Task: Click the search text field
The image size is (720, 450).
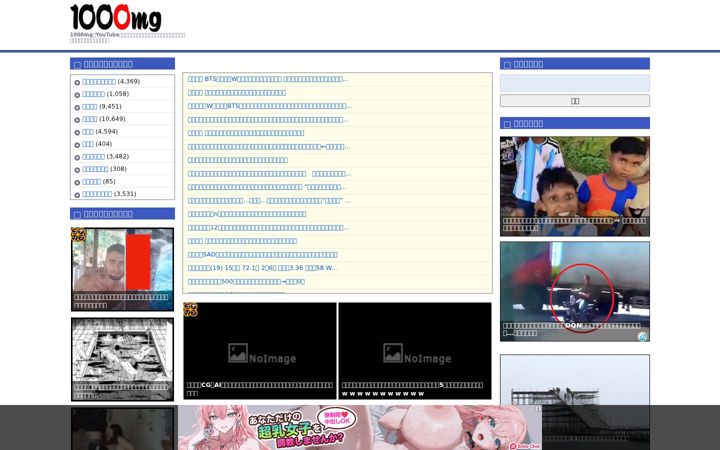Action: (574, 84)
